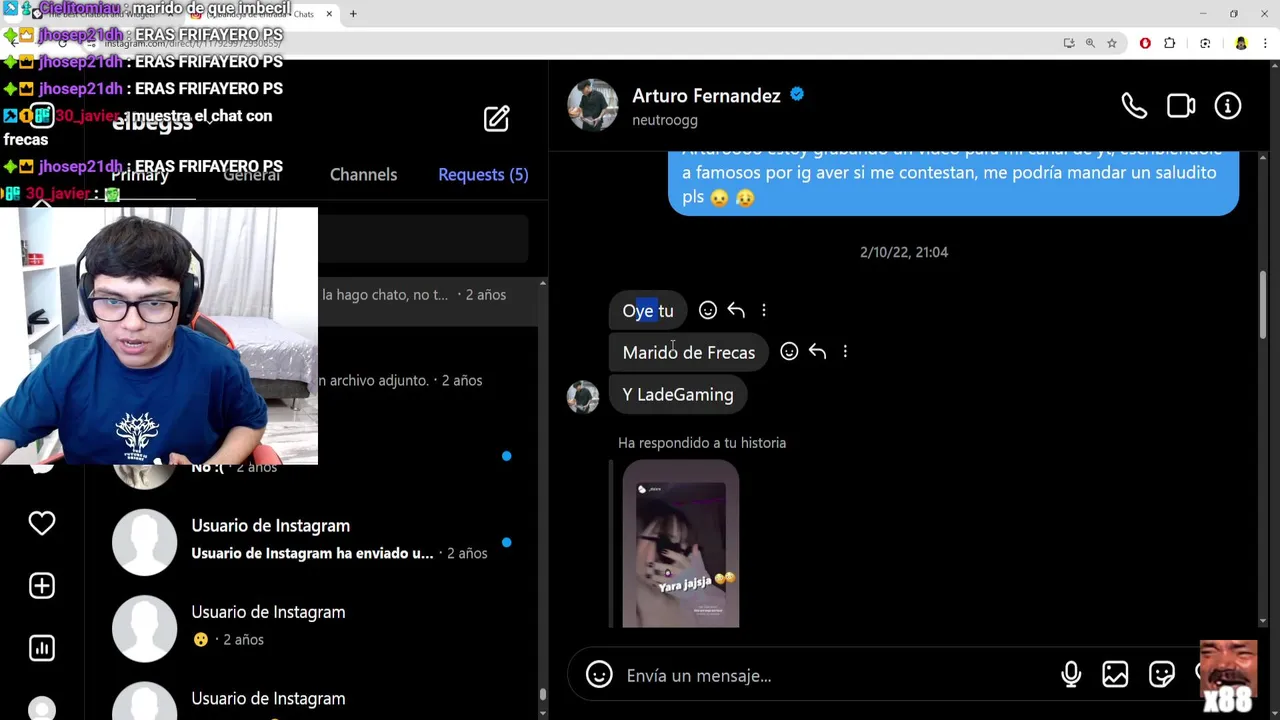Switch to the General tab
The width and height of the screenshot is (1280, 720).
(251, 174)
